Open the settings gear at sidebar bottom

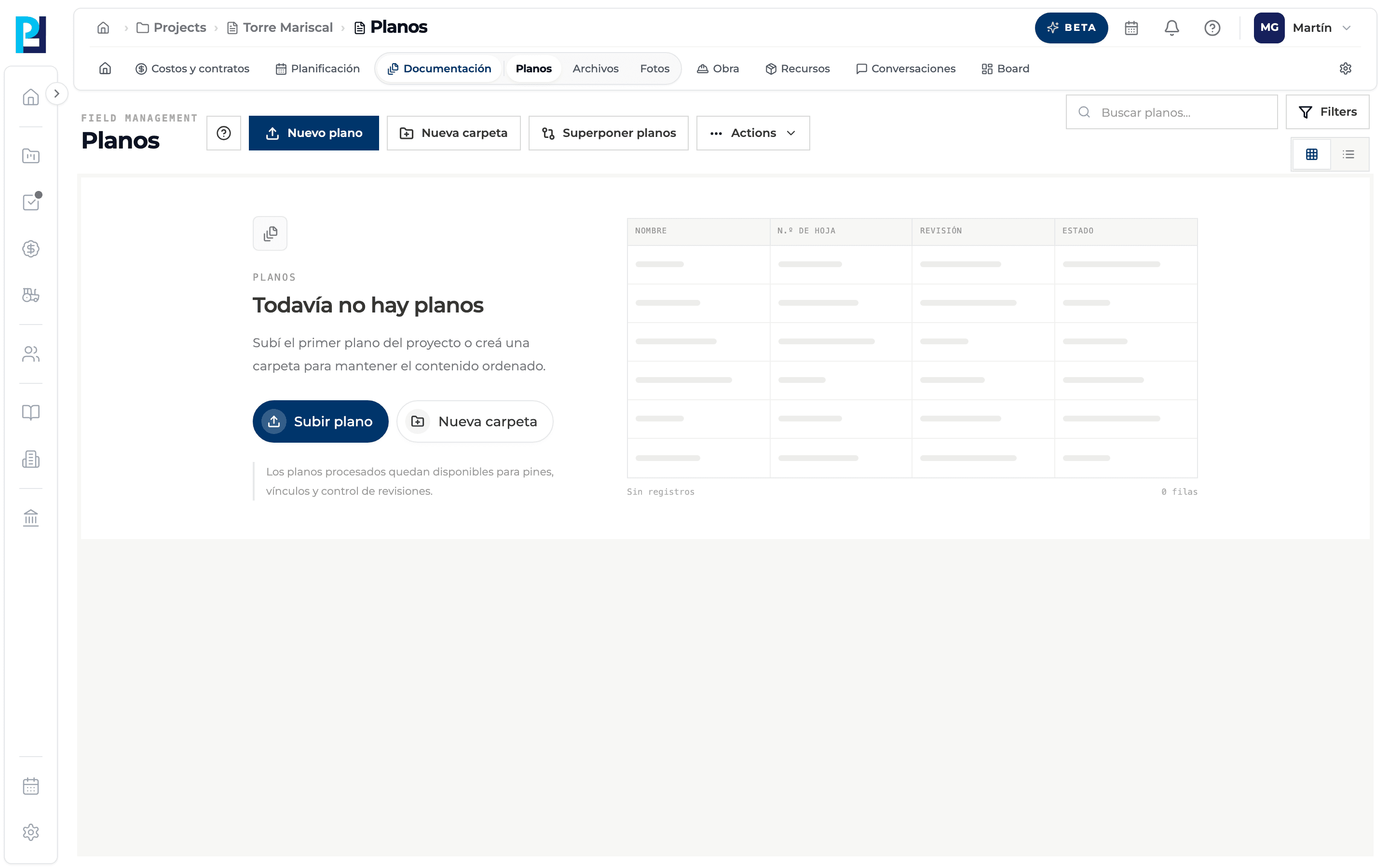30,832
